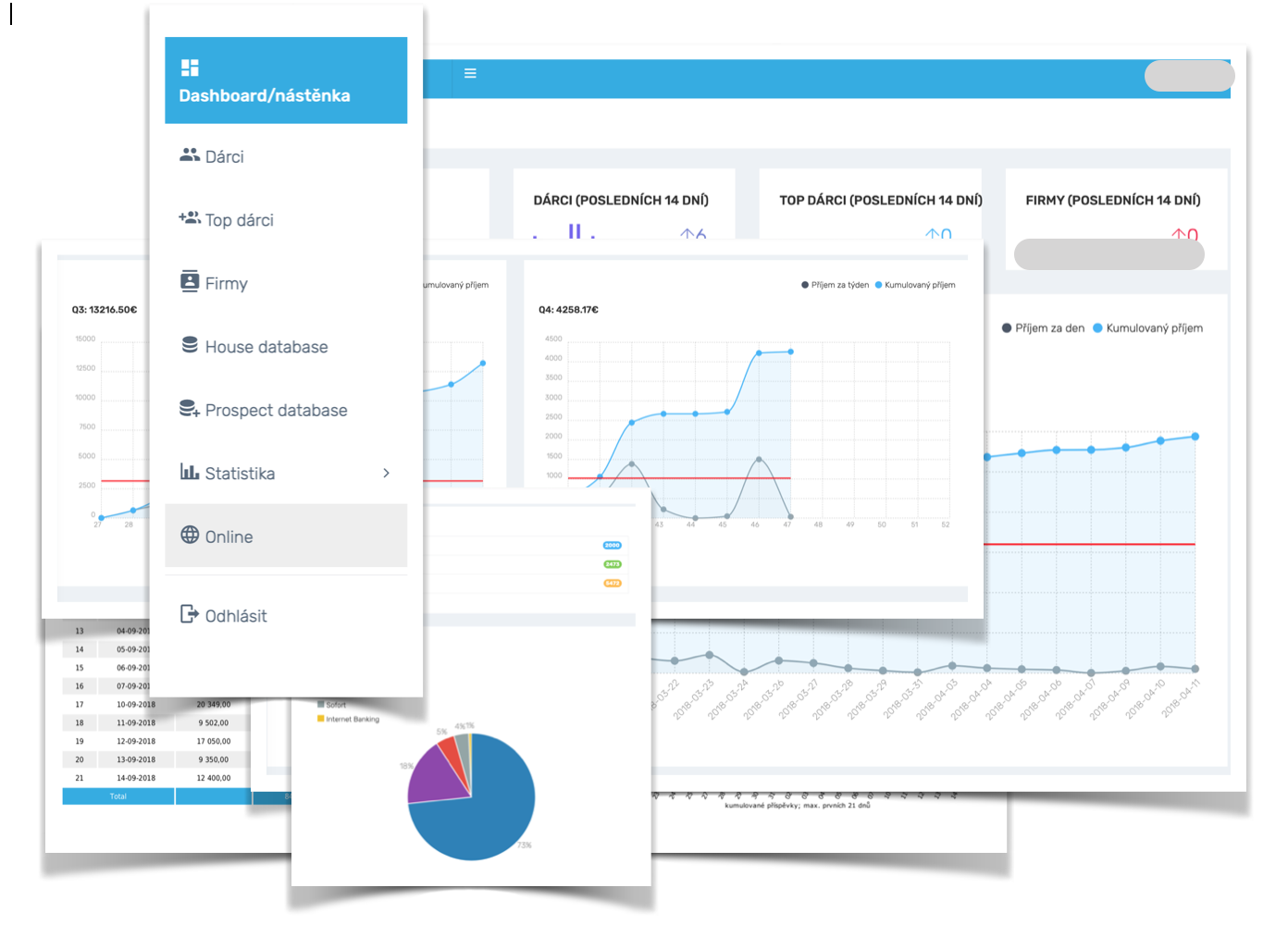
Task: Click the Odhlásit logout icon
Action: pyautogui.click(x=190, y=614)
